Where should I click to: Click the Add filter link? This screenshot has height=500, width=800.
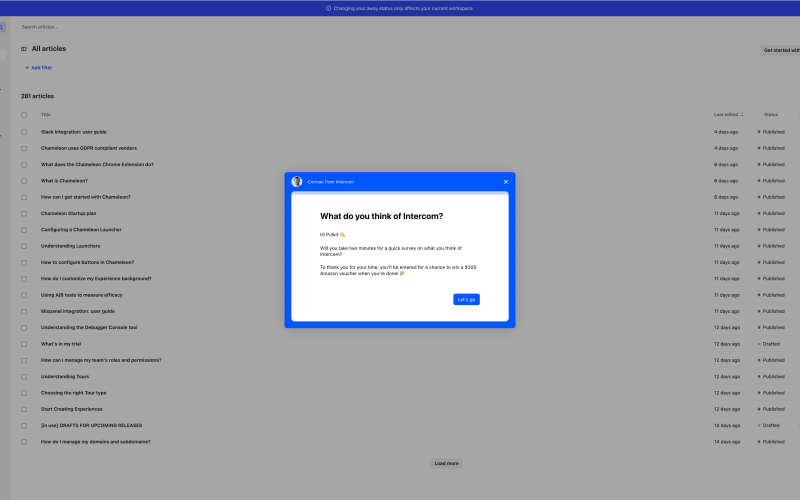pos(39,67)
